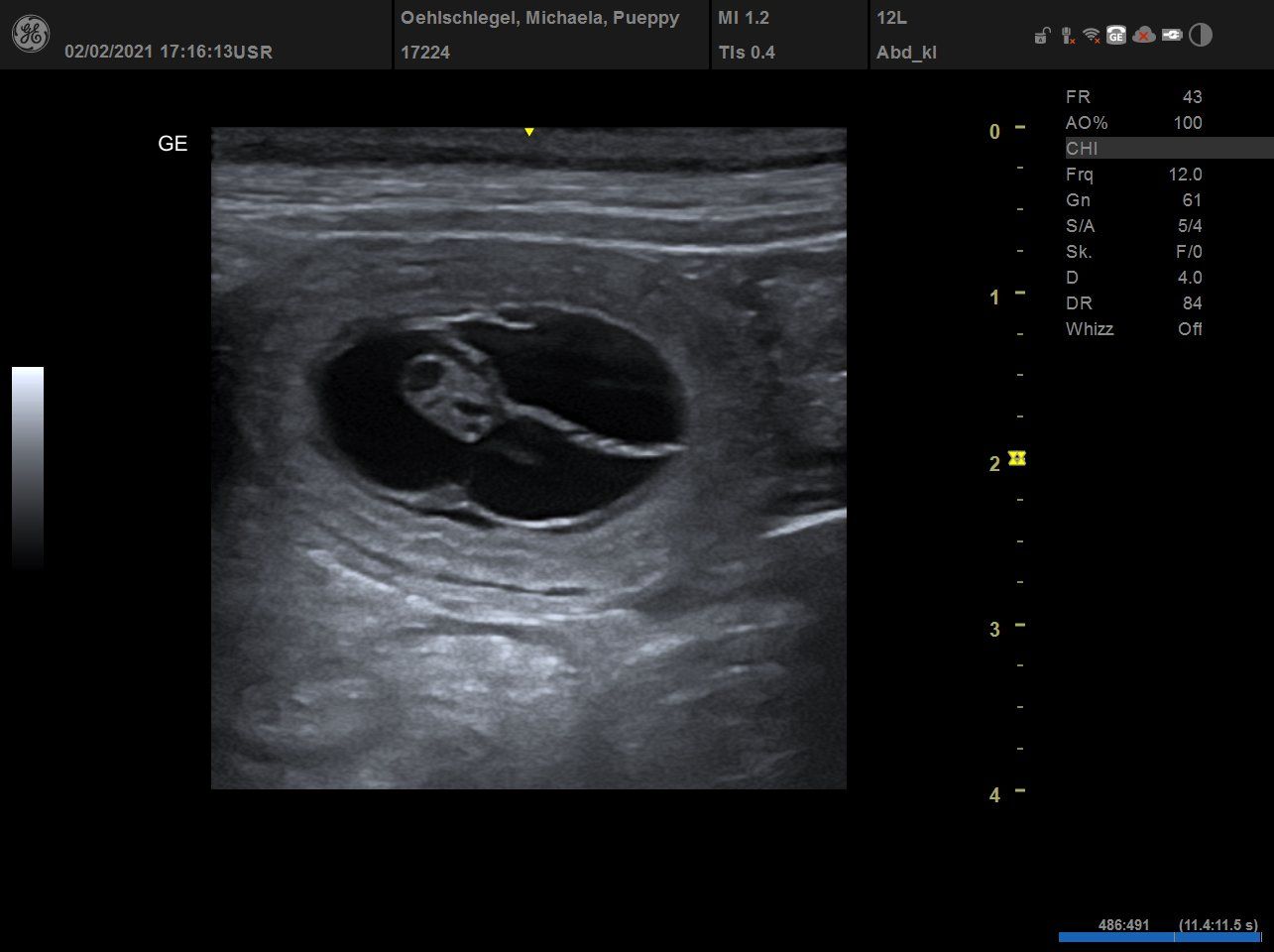Screen dimensions: 1274x952
Task: Click the battery charging plug icon
Action: pos(1172,36)
